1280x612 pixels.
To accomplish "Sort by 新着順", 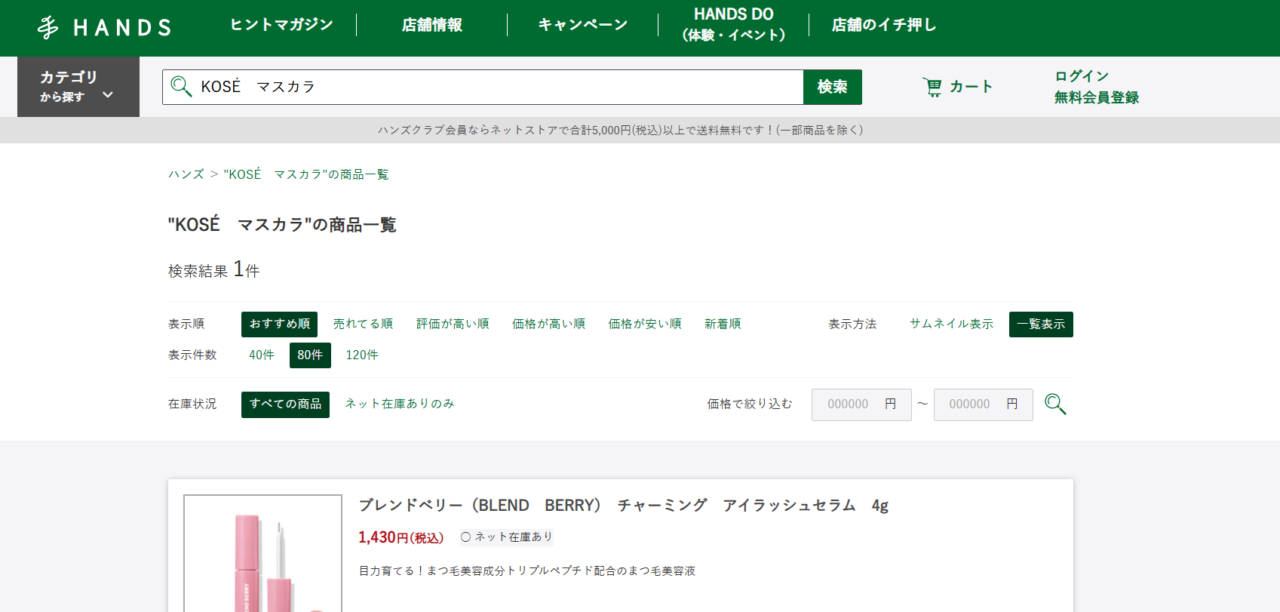I will tap(722, 324).
